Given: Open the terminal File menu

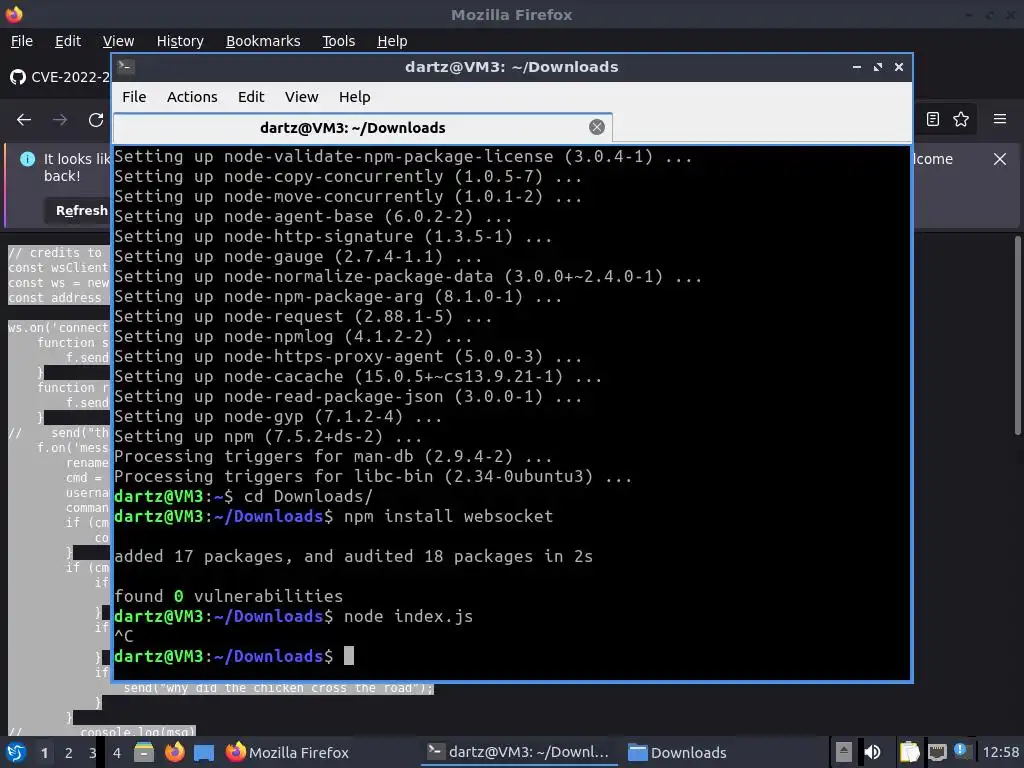Looking at the screenshot, I should 134,97.
